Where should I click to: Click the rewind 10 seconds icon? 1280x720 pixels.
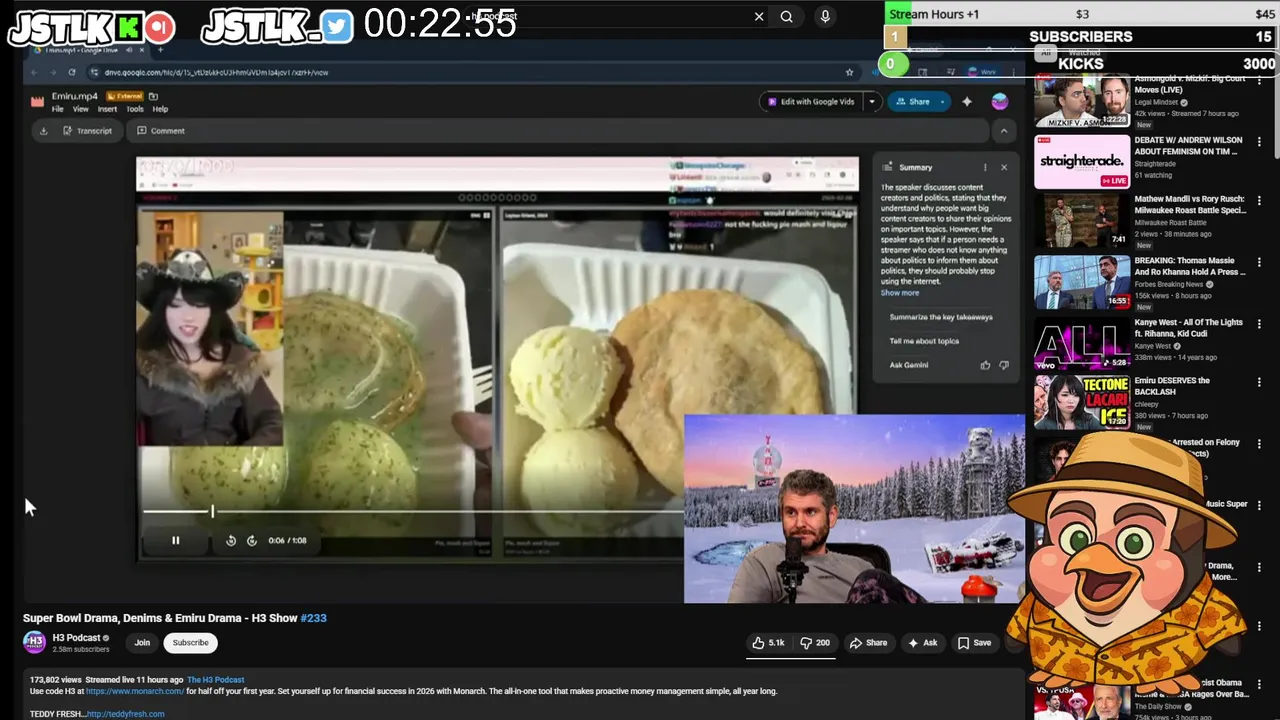231,540
